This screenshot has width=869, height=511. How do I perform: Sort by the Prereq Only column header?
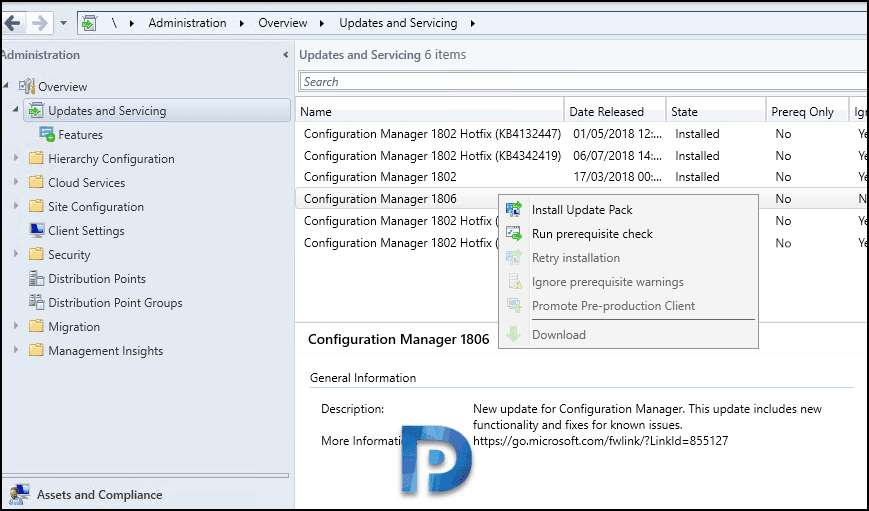807,111
